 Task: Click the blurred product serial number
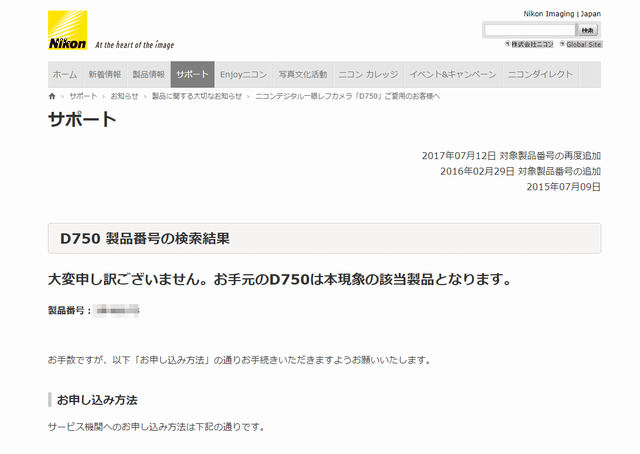click(116, 311)
